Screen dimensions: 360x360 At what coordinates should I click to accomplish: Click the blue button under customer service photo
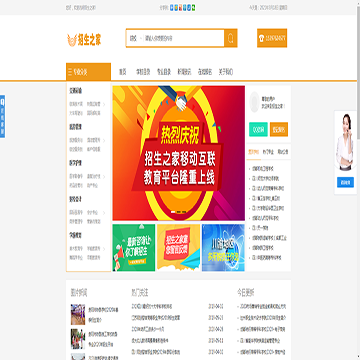pos(345,182)
